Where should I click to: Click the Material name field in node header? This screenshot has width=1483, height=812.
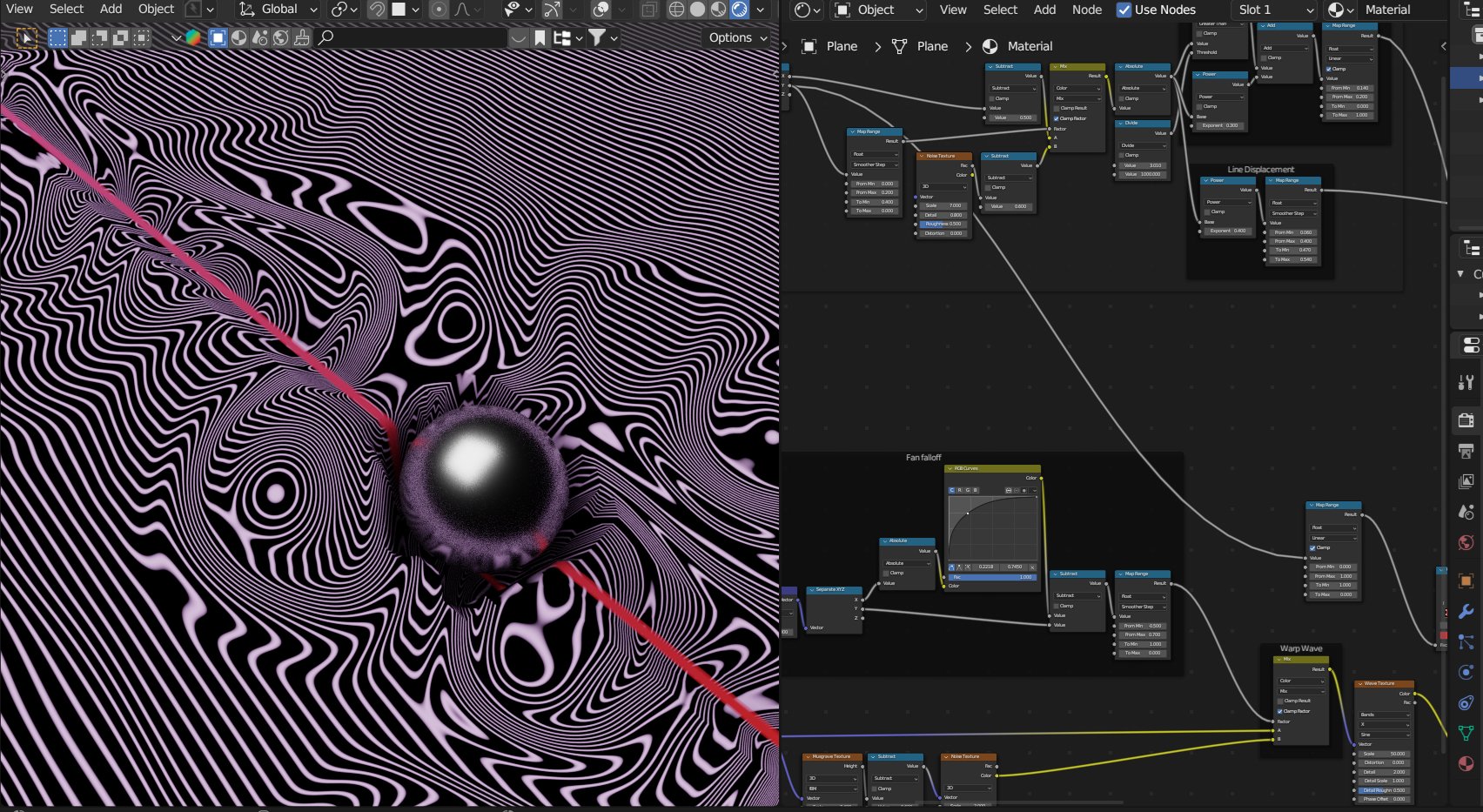(1403, 10)
